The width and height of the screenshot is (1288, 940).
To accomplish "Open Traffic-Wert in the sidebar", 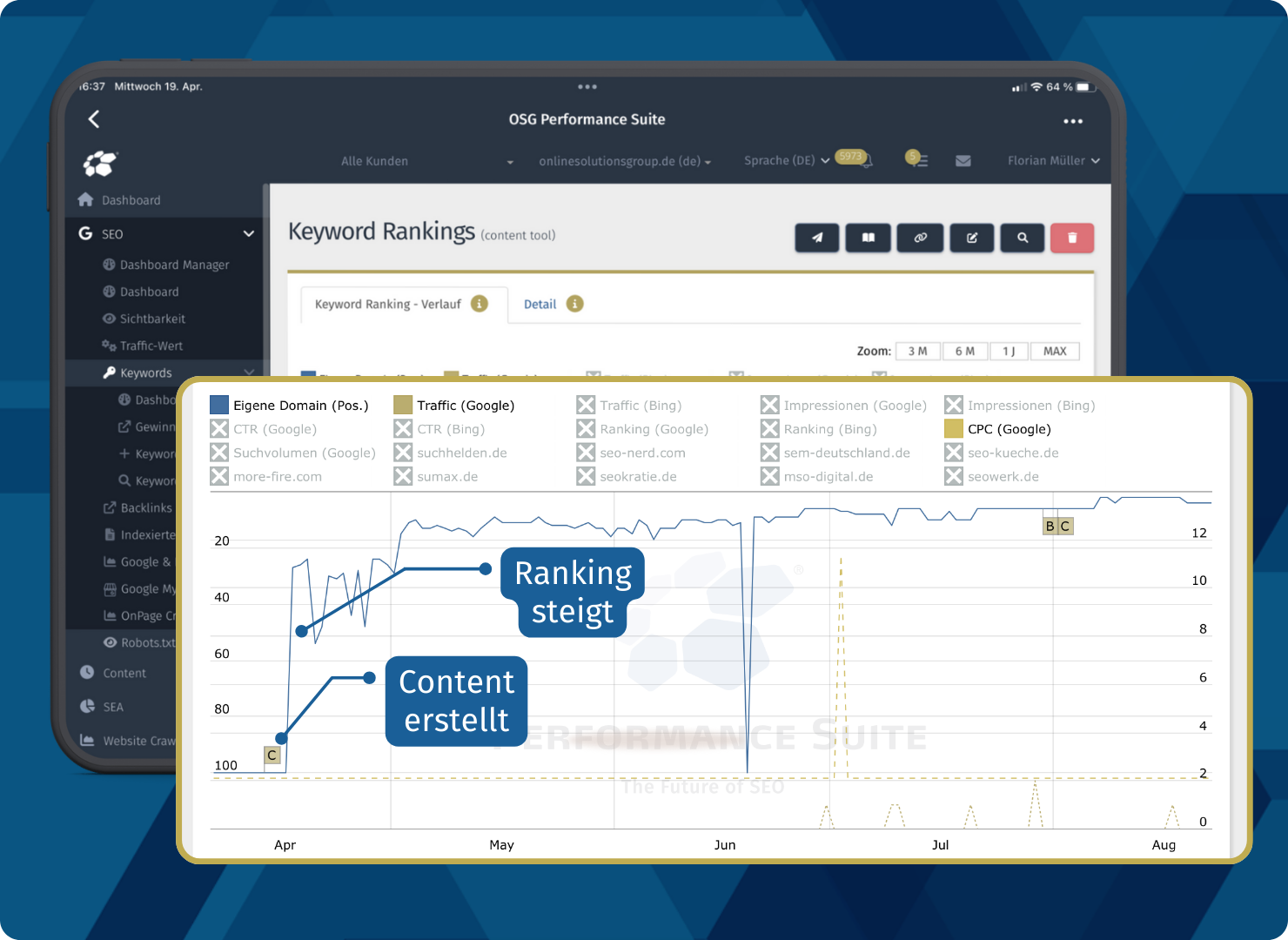I will point(151,346).
